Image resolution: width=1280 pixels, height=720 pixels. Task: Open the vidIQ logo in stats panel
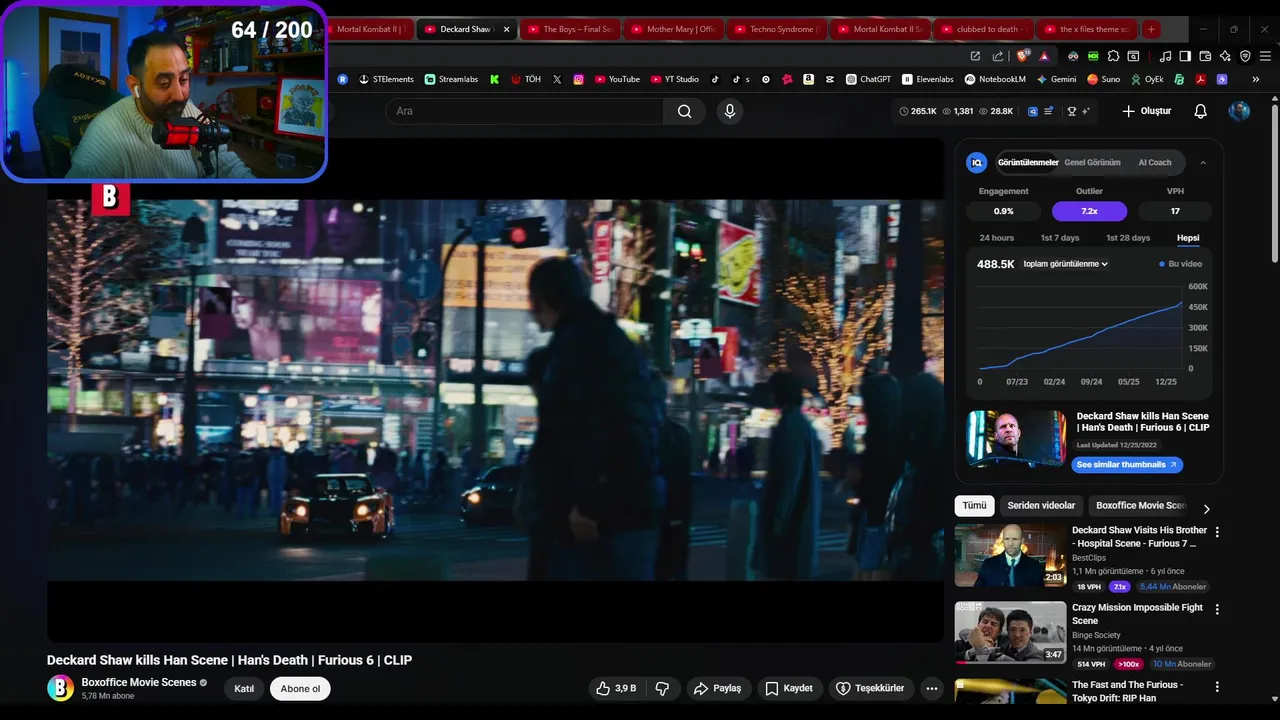click(977, 162)
